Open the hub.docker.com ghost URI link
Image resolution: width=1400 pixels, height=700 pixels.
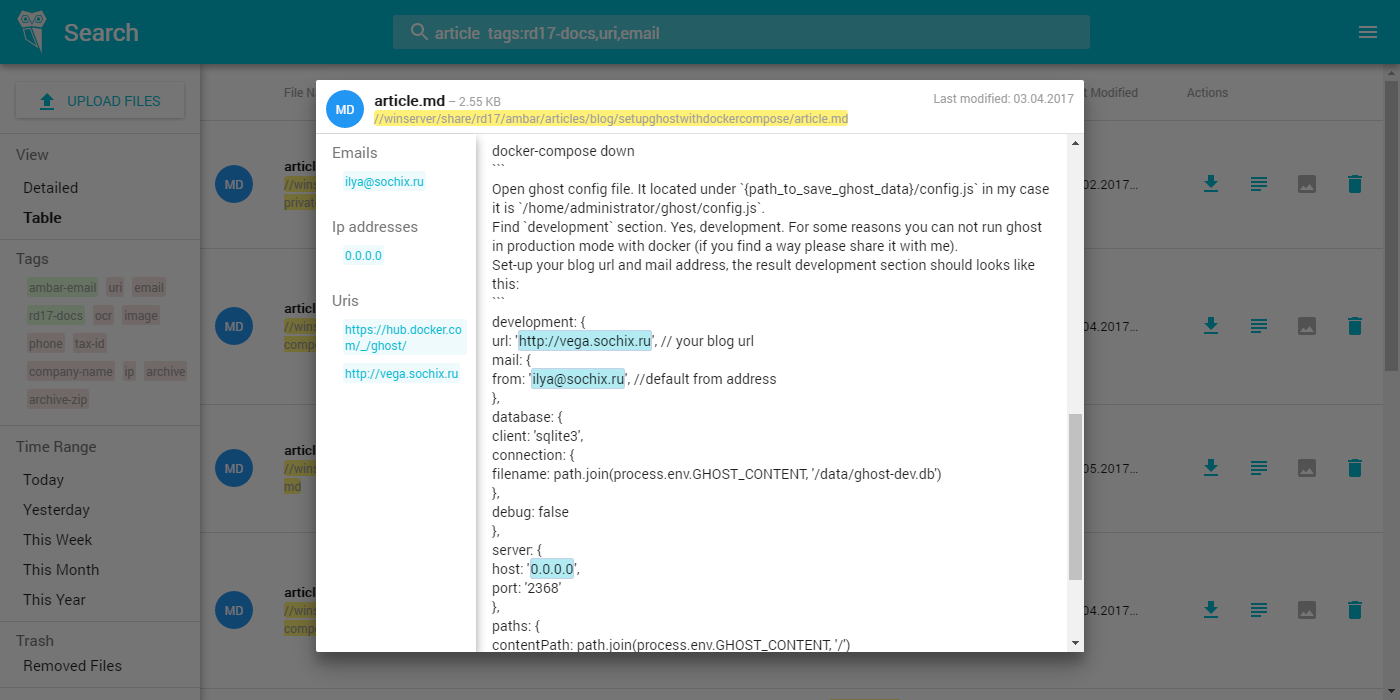pyautogui.click(x=404, y=338)
